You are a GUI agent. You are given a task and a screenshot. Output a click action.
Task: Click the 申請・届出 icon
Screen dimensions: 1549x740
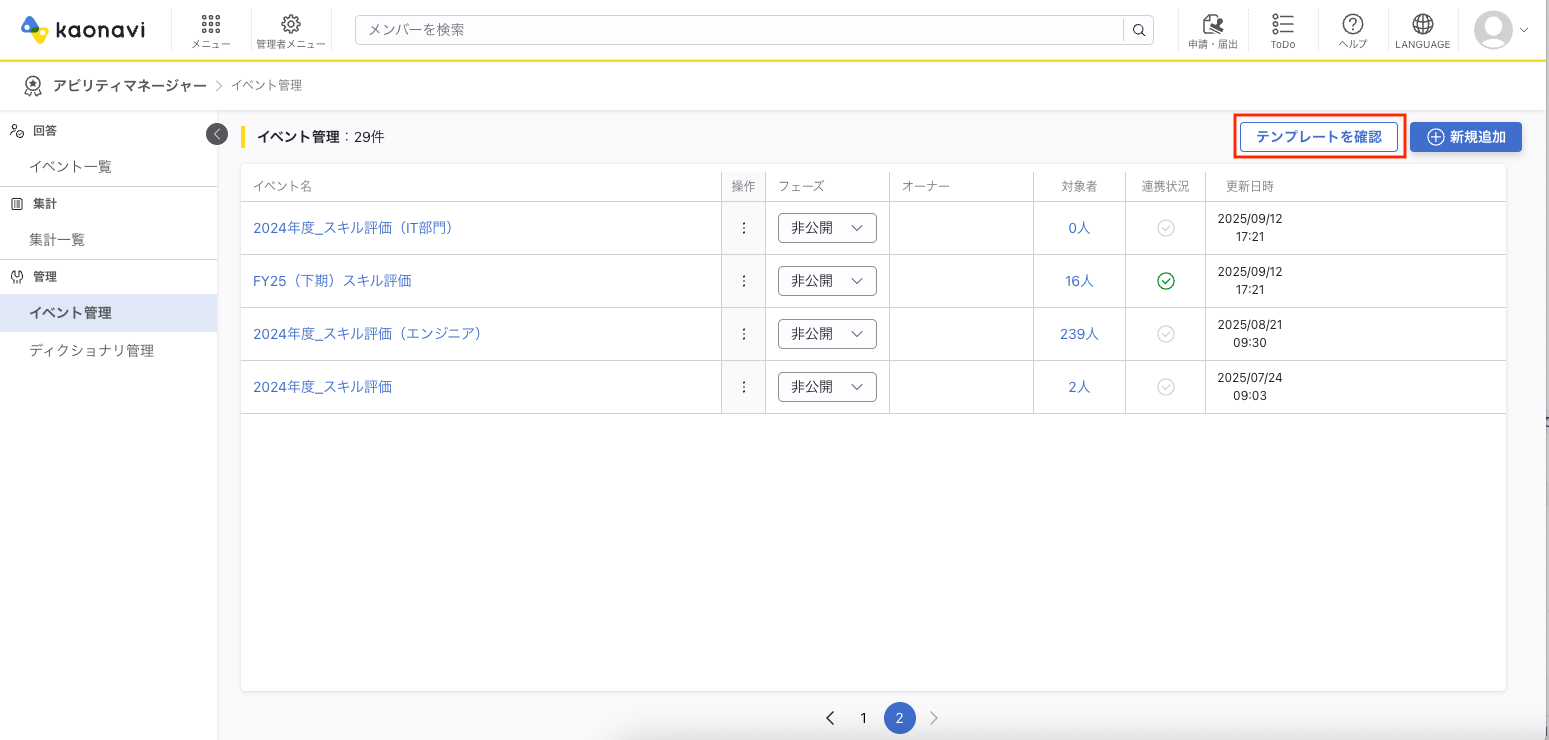pos(1212,30)
